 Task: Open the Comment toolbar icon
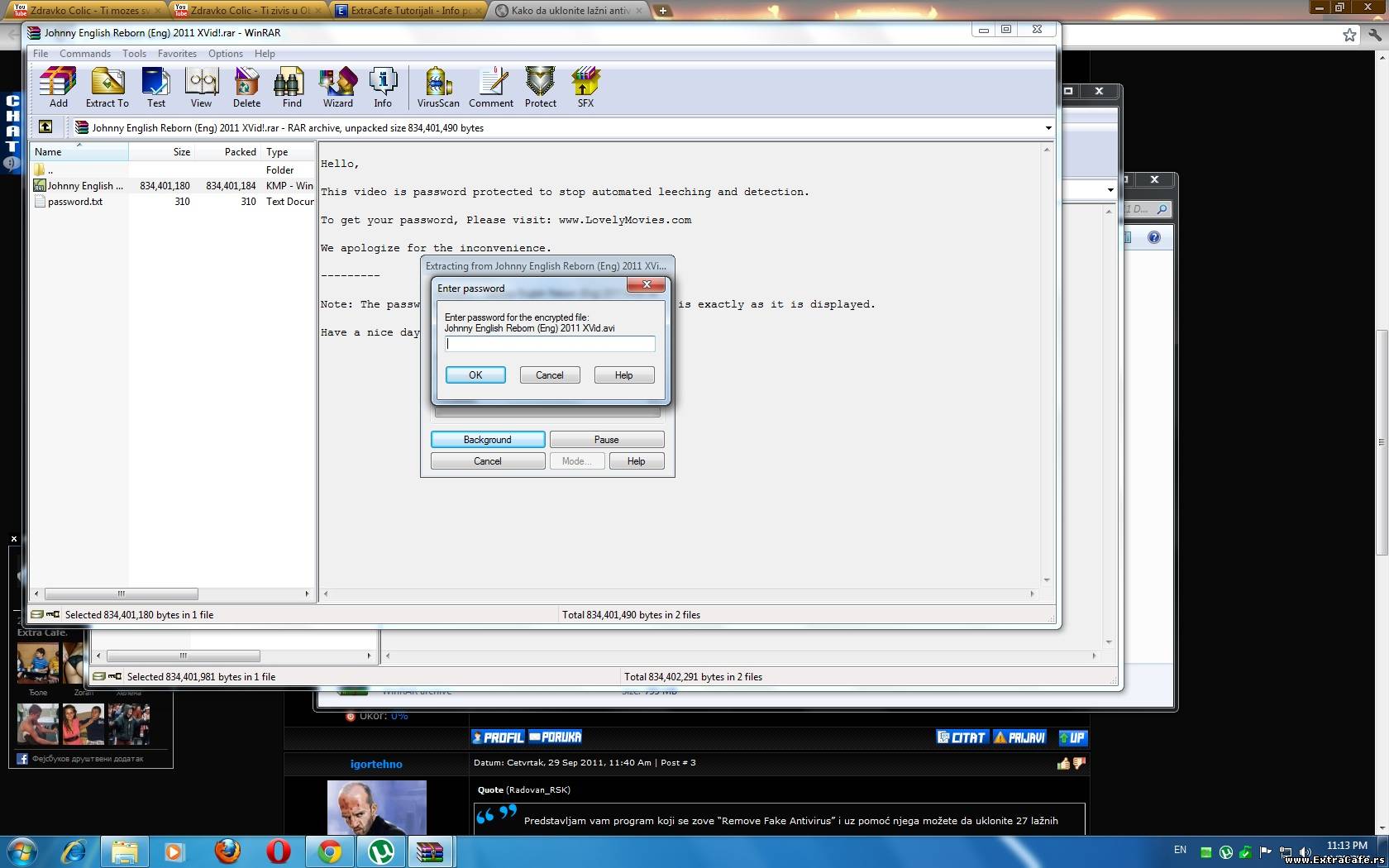[491, 87]
